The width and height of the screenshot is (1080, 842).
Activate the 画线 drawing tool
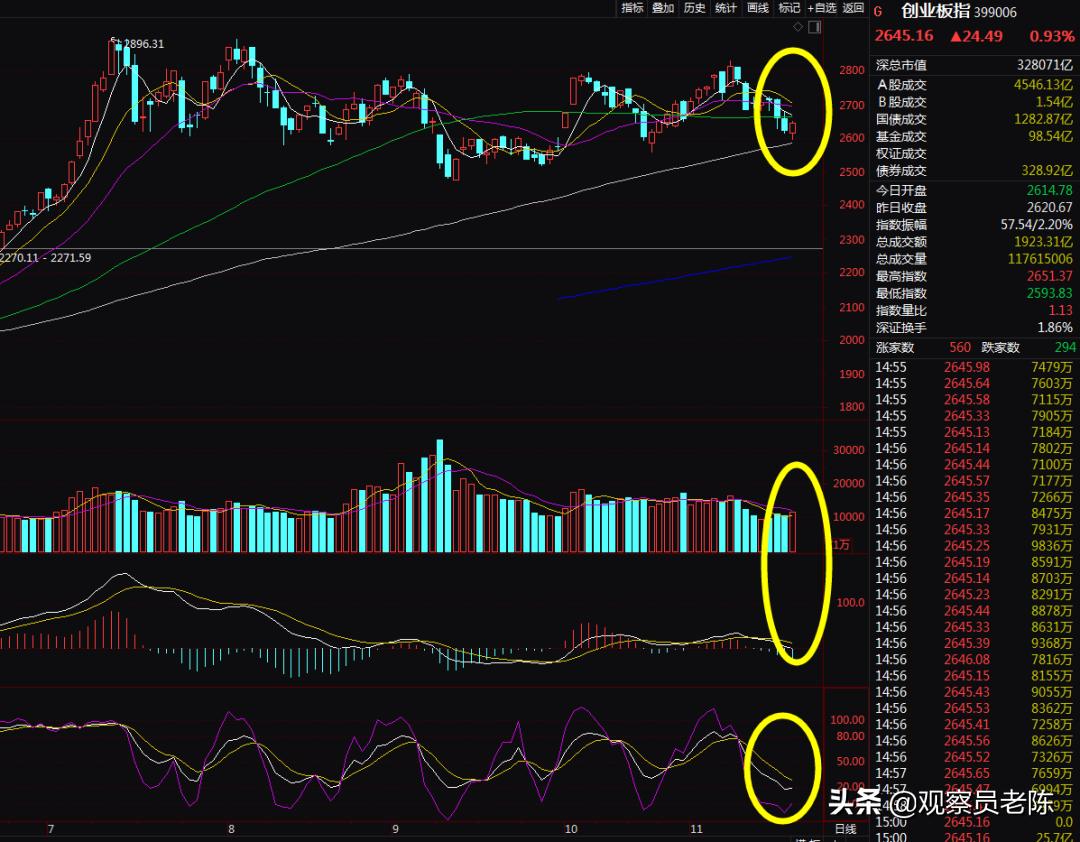[758, 8]
